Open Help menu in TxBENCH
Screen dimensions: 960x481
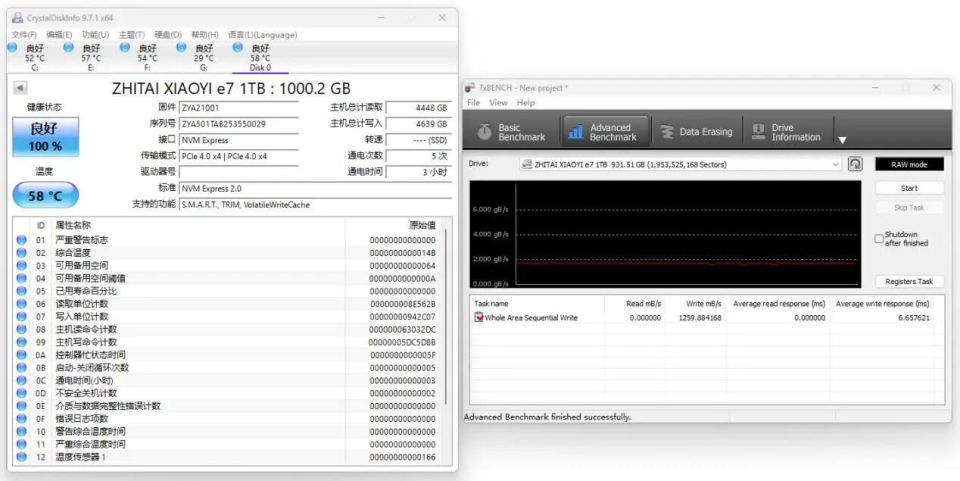pyautogui.click(x=526, y=103)
